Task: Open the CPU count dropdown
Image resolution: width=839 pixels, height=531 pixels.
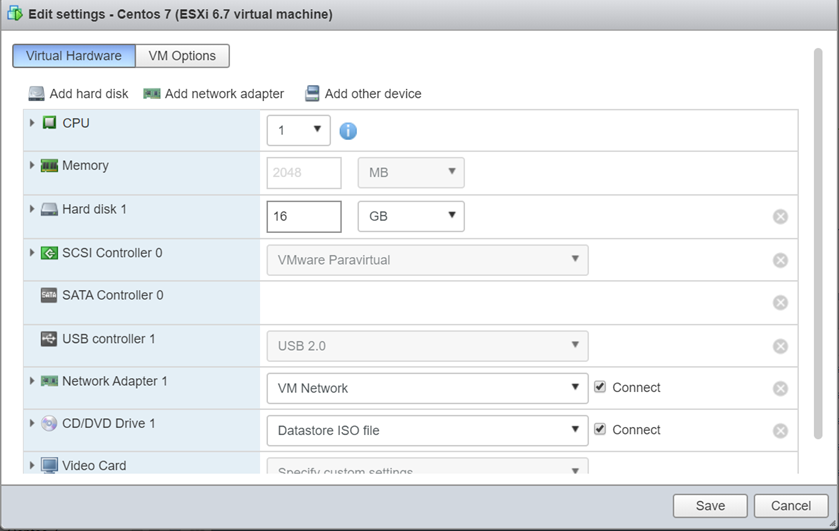Action: click(x=299, y=130)
